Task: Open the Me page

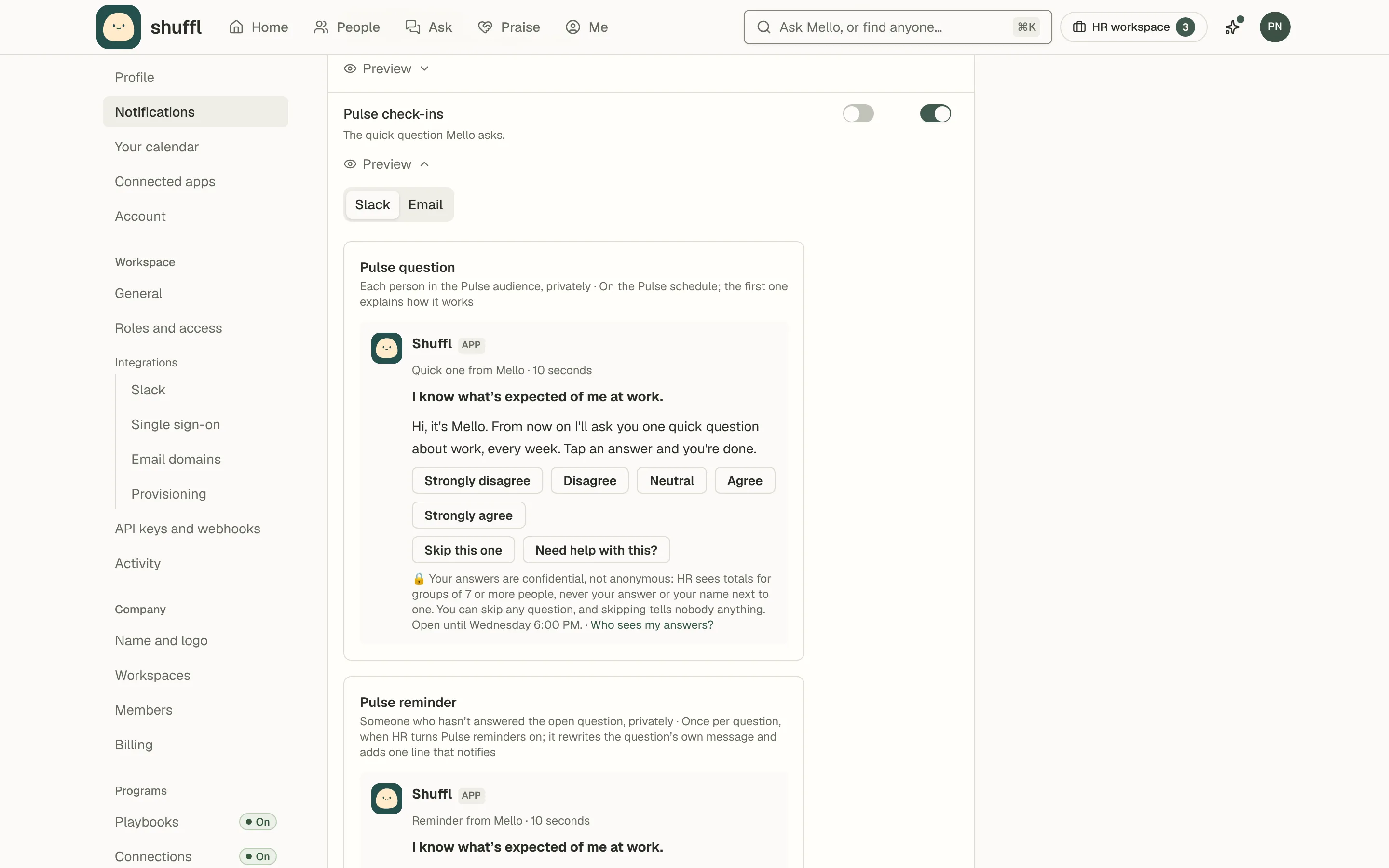Action: click(x=586, y=27)
